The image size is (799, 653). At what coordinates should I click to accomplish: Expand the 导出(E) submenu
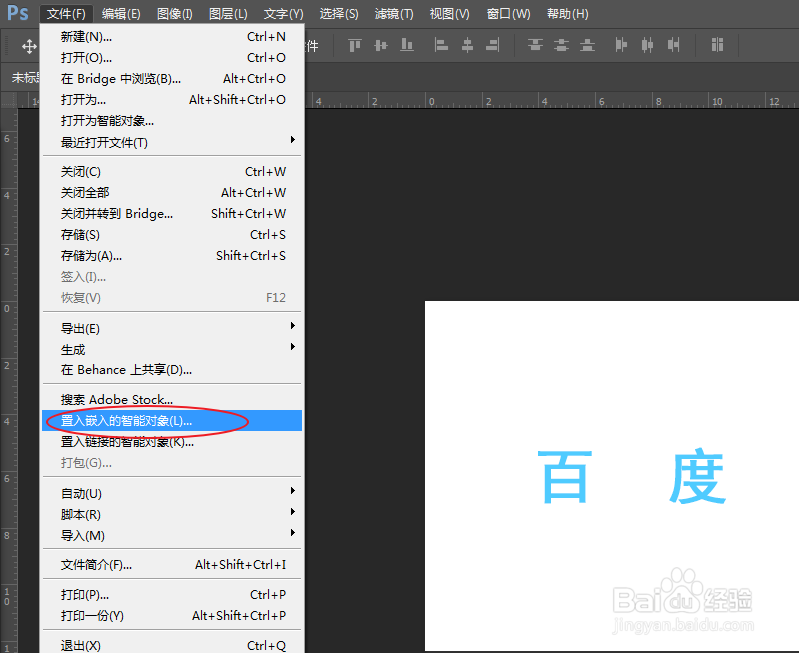click(172, 328)
